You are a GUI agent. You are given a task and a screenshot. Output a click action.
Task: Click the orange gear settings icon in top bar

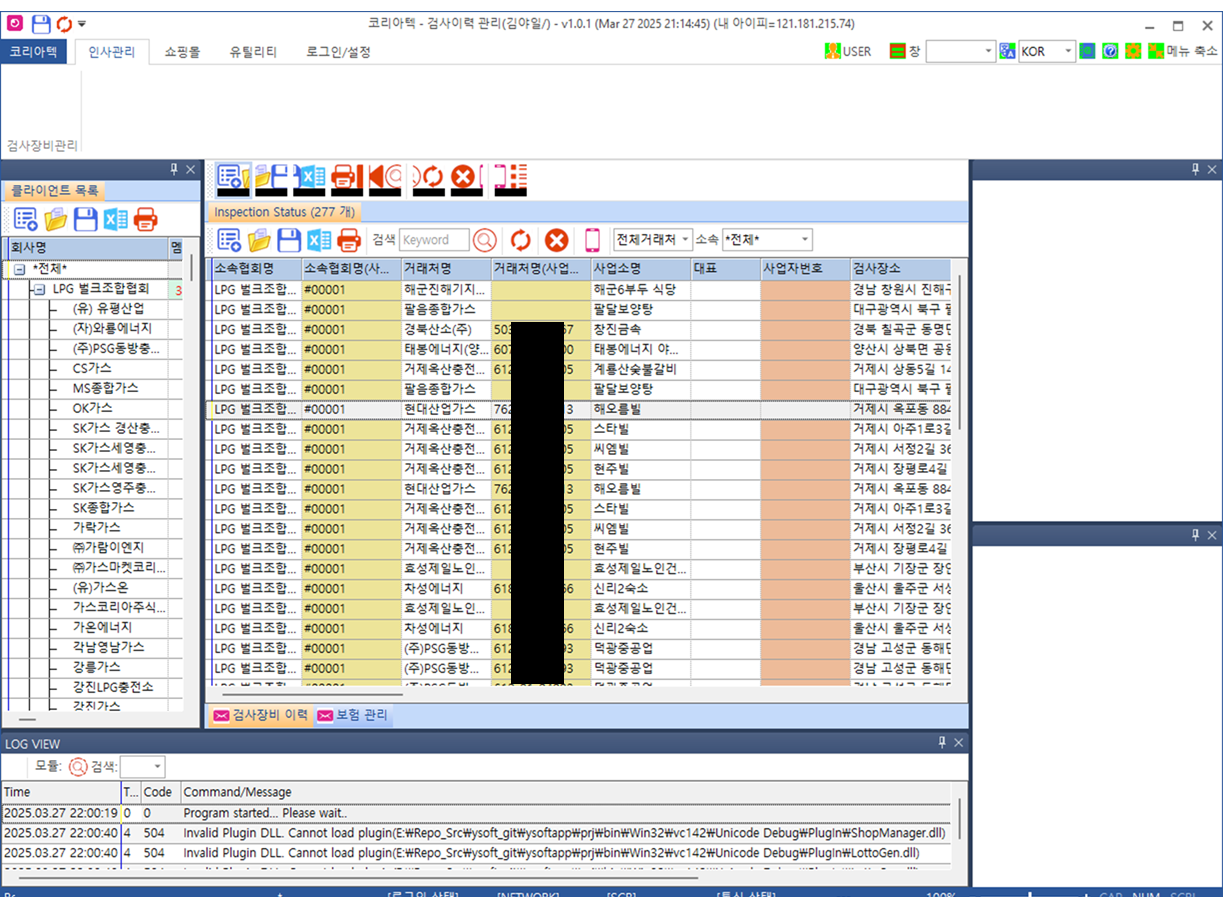[1133, 50]
